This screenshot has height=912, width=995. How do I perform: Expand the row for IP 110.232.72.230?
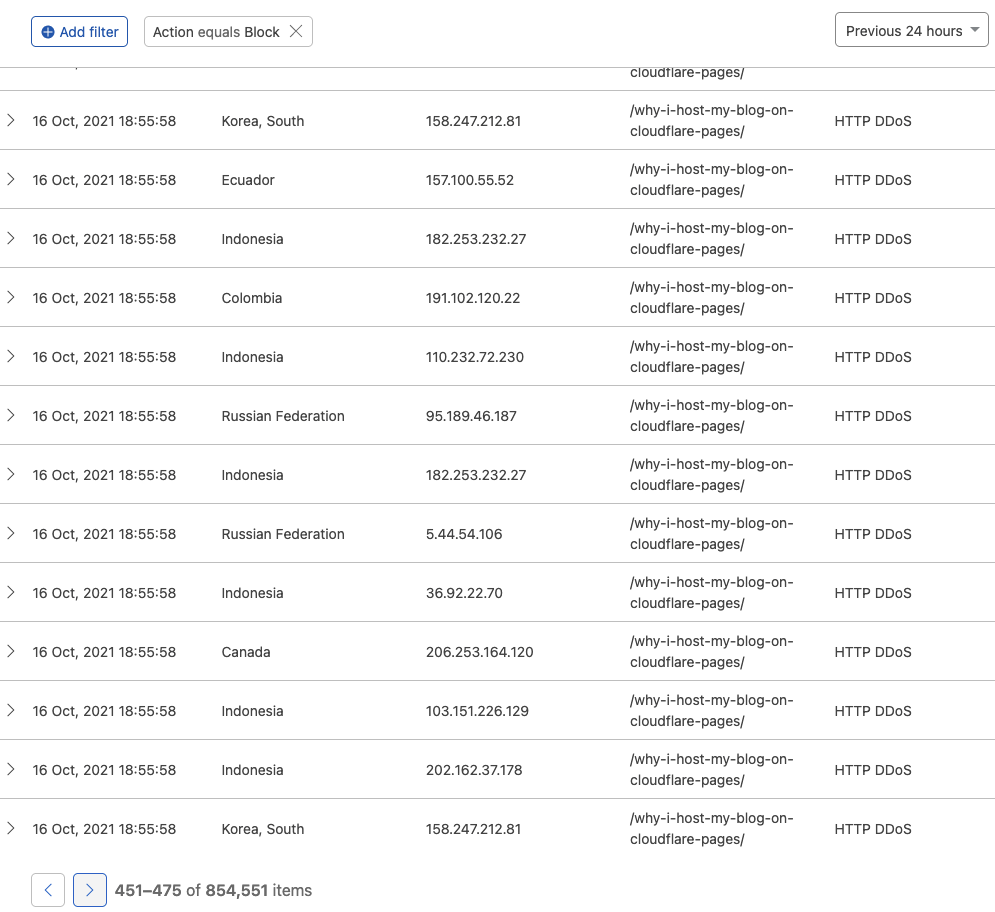pyautogui.click(x=11, y=357)
